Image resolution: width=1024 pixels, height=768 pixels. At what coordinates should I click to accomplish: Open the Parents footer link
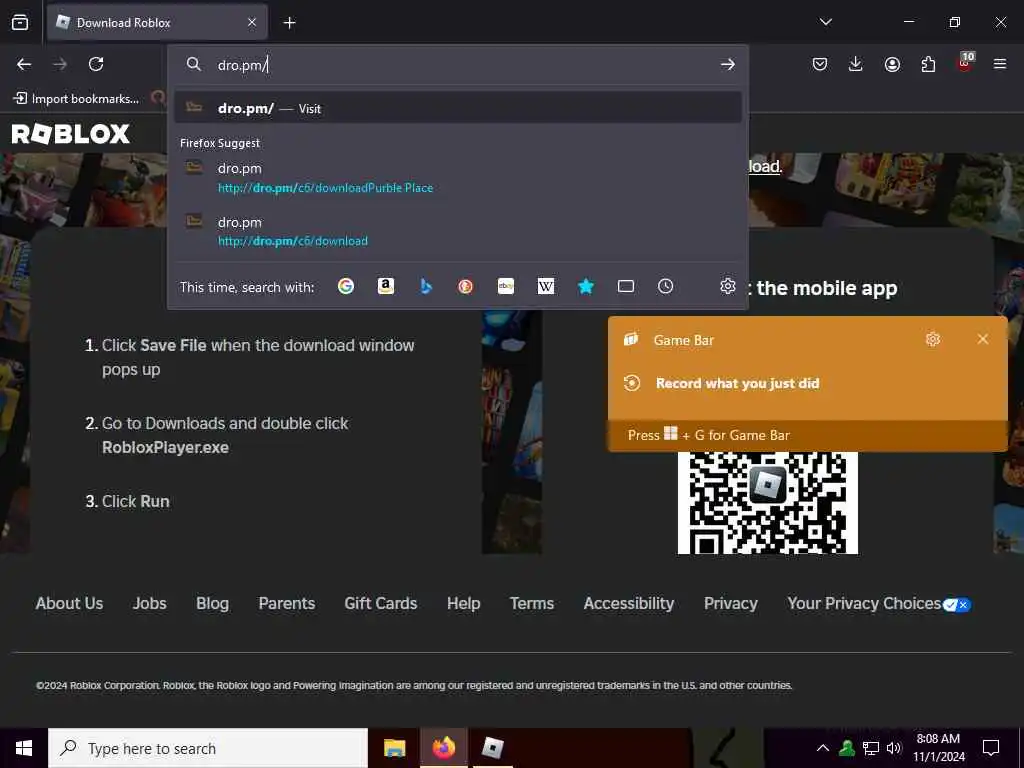point(287,603)
